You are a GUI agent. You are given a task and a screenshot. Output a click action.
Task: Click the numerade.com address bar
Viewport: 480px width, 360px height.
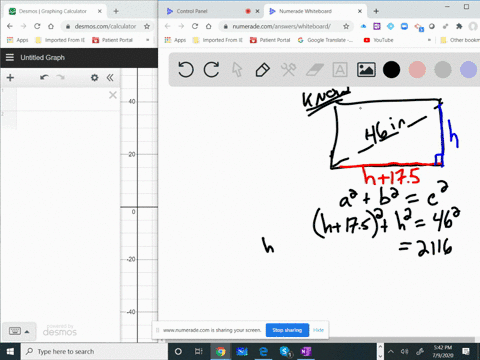pos(282,26)
